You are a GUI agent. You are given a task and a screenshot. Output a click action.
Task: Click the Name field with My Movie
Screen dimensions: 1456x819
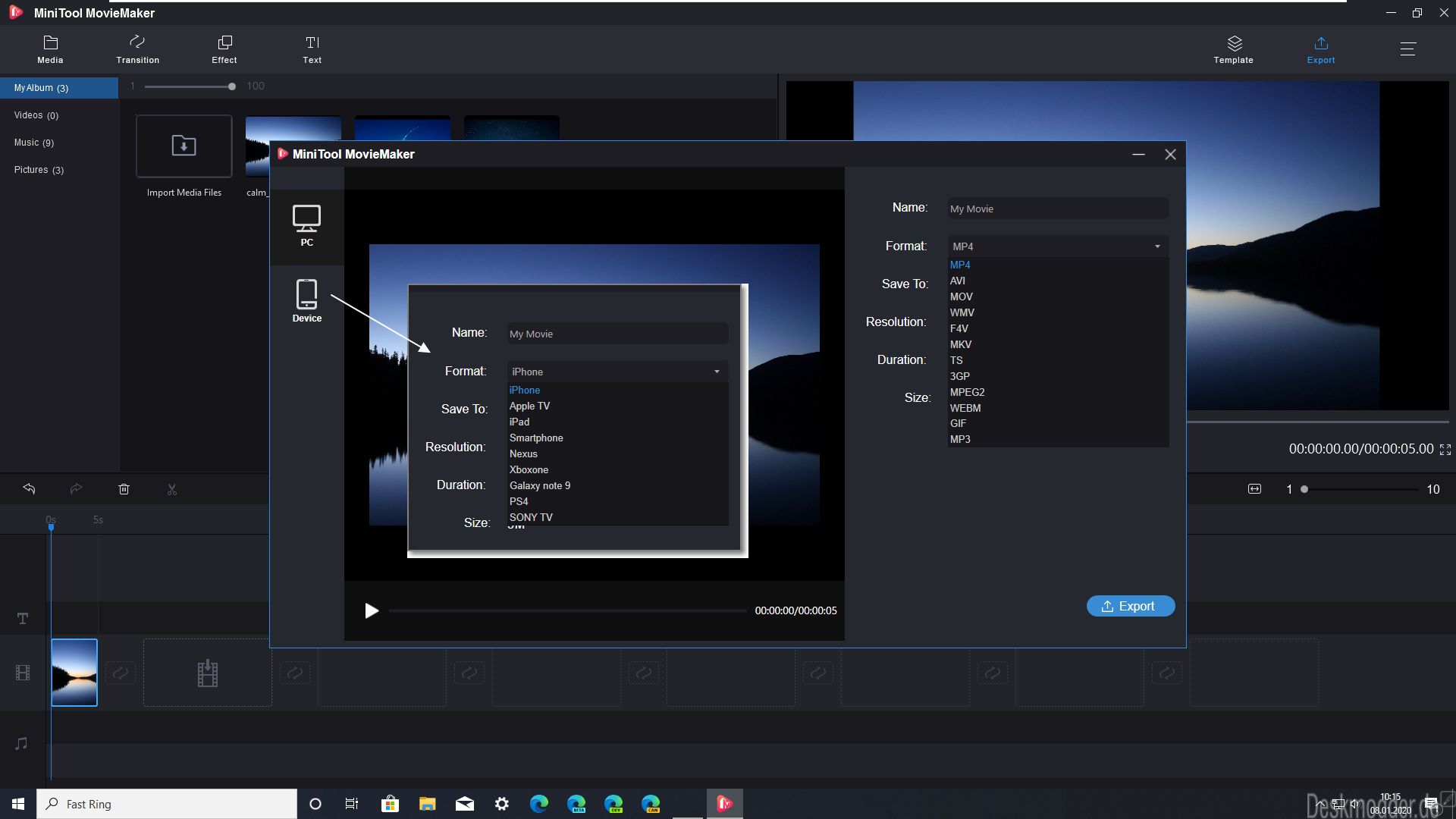pyautogui.click(x=1058, y=209)
